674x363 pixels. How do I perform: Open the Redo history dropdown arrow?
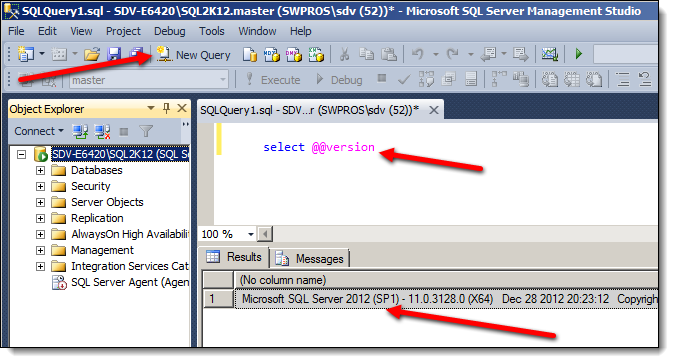[x=471, y=55]
